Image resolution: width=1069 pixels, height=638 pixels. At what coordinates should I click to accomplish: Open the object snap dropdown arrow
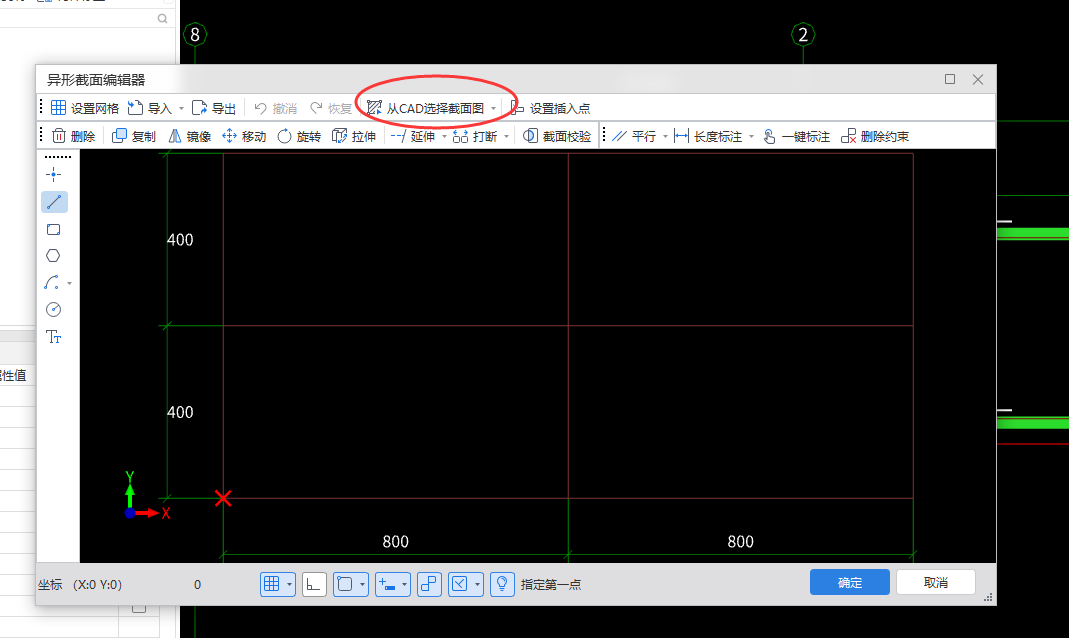click(x=363, y=584)
